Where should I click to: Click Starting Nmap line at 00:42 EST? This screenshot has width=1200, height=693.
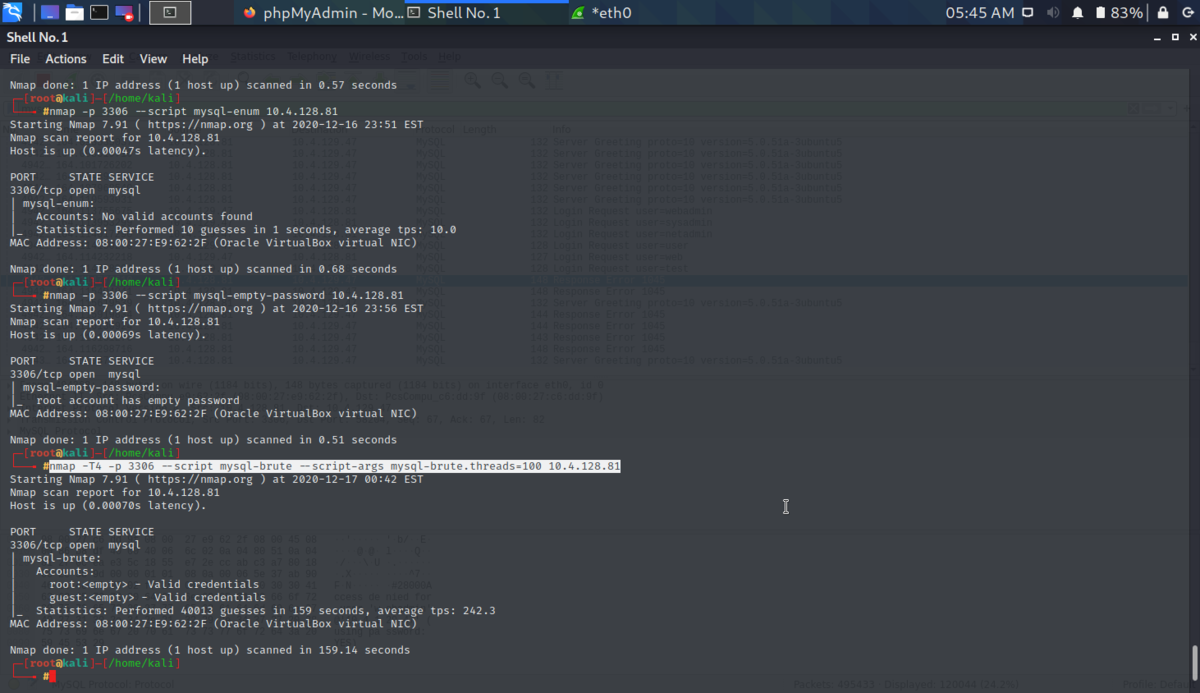point(216,479)
